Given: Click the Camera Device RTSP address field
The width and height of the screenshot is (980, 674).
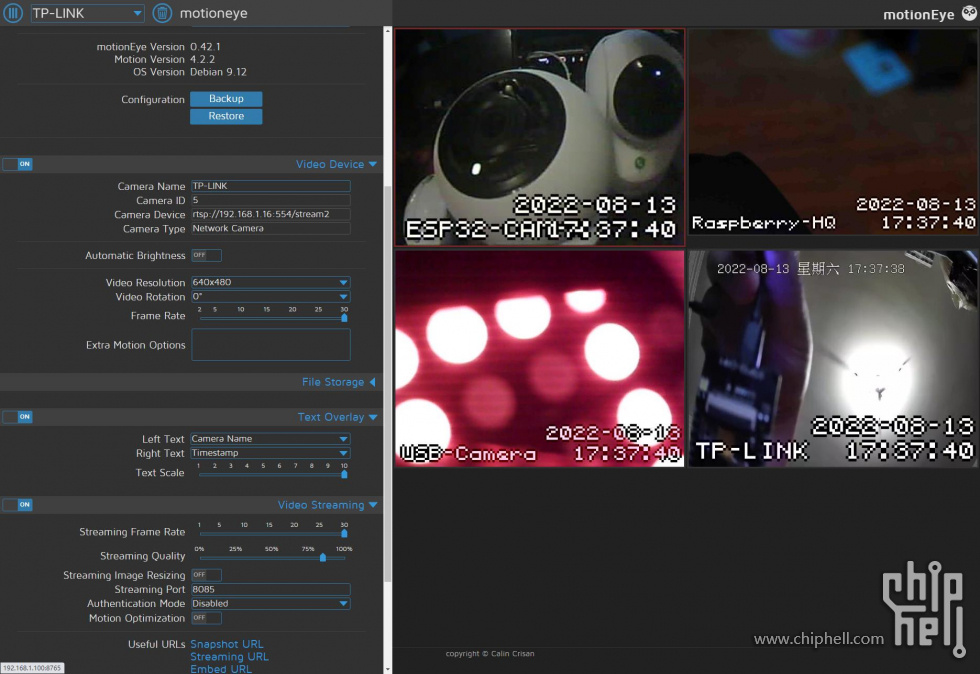Looking at the screenshot, I should click(271, 214).
